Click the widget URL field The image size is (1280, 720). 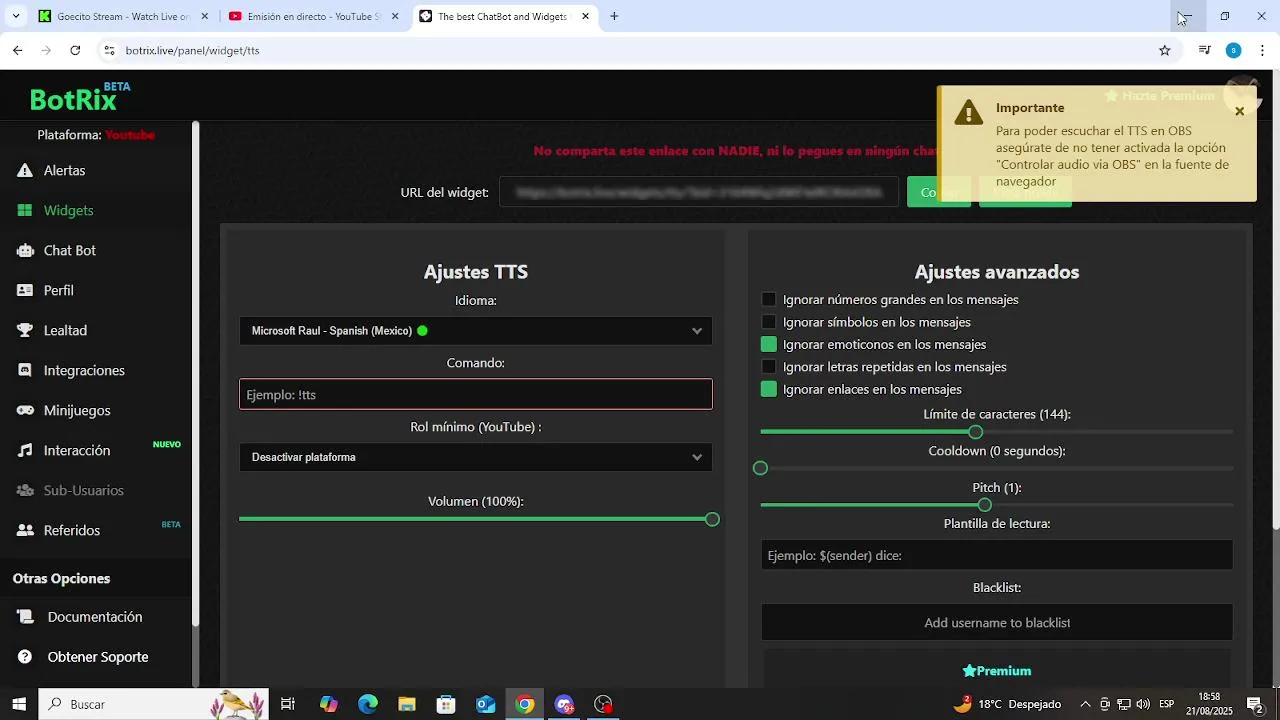699,192
